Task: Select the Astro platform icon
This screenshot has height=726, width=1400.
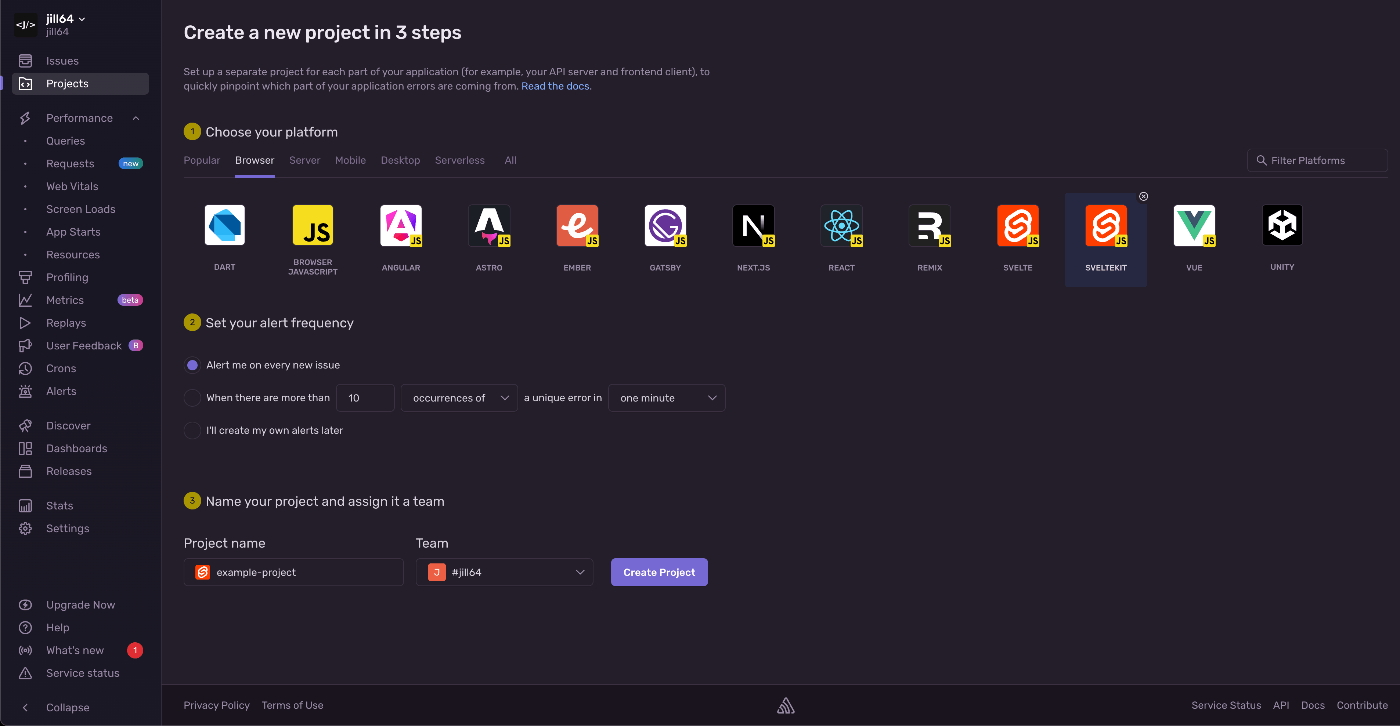Action: click(489, 225)
